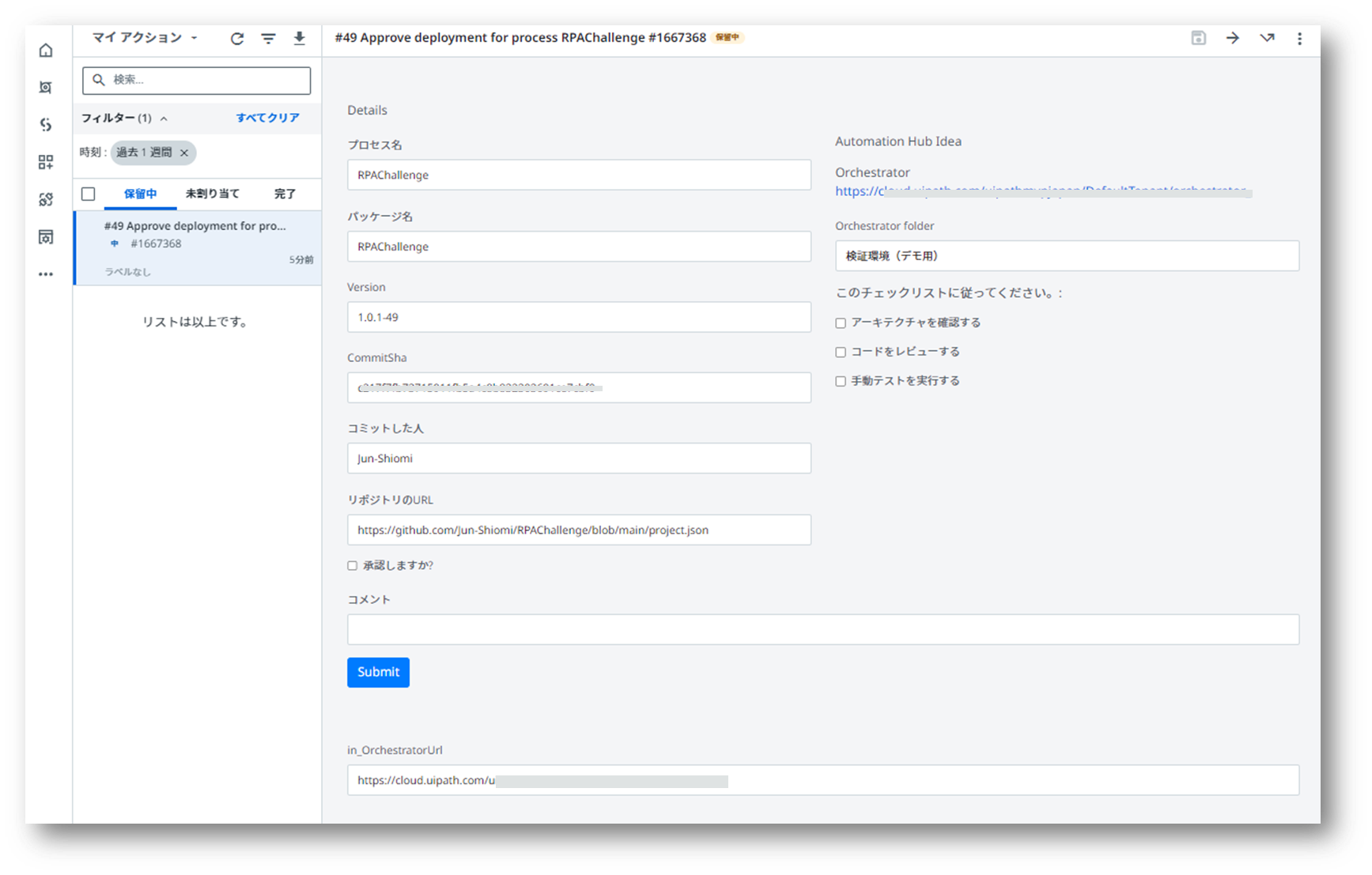
Task: Open the filter options icon
Action: (x=269, y=38)
